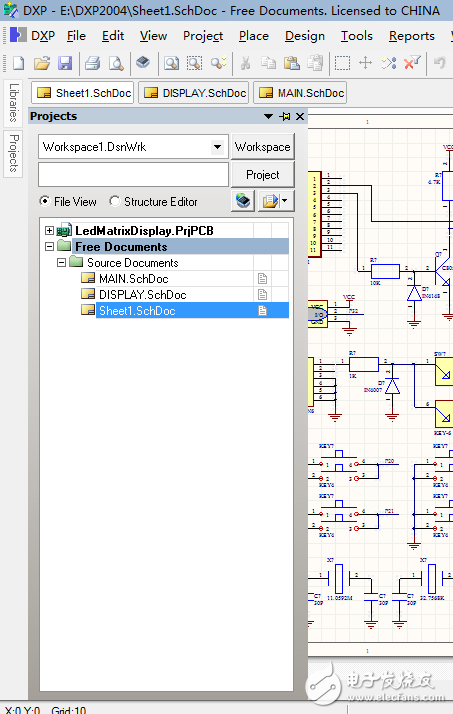Click the rubber stamp paste icon

pos(315,63)
